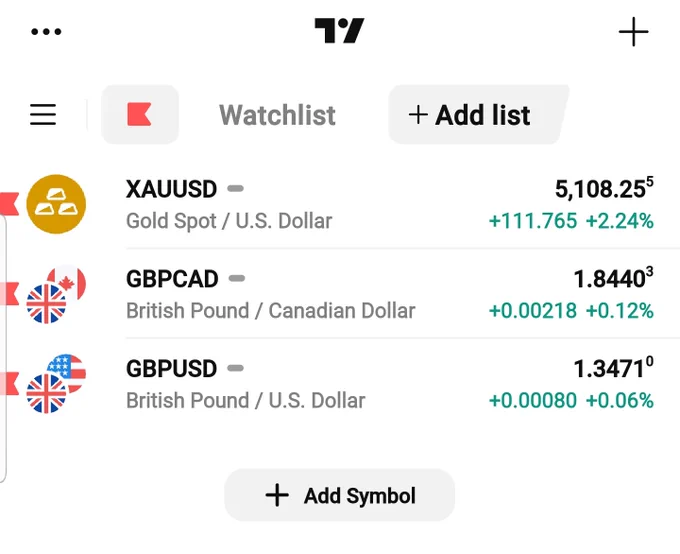Click the plus icon at top right

click(x=633, y=32)
